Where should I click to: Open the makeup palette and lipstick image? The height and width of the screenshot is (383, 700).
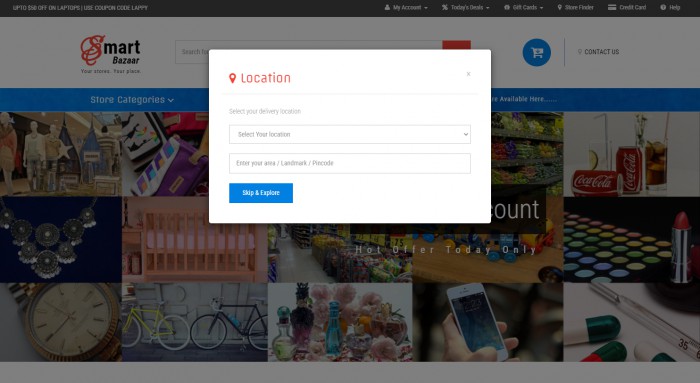tap(632, 240)
